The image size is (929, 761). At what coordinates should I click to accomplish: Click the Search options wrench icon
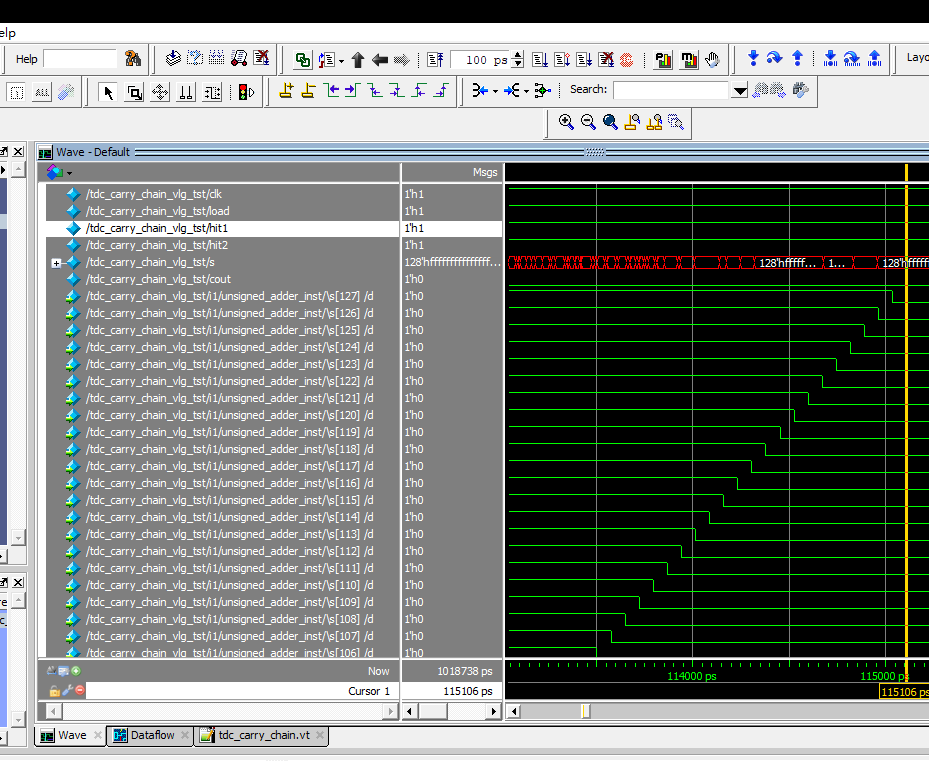[800, 90]
